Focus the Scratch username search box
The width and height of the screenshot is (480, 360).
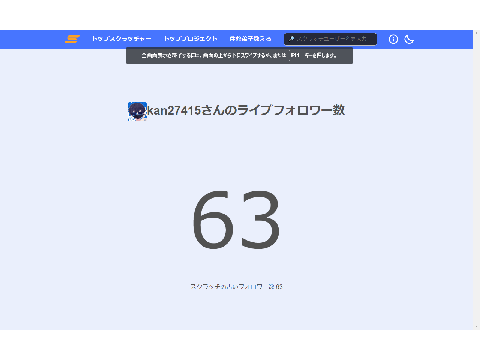(330, 39)
